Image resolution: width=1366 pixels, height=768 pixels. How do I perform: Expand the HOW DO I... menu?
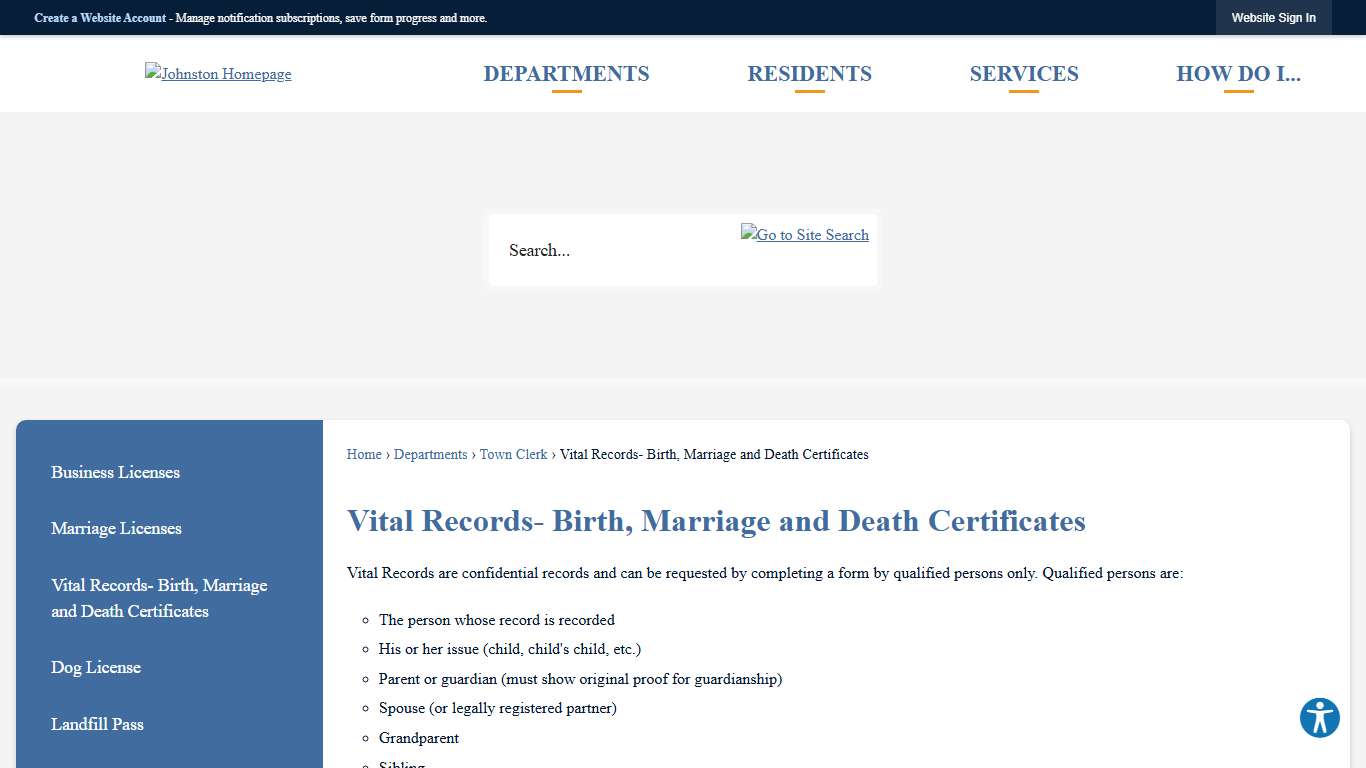1239,73
